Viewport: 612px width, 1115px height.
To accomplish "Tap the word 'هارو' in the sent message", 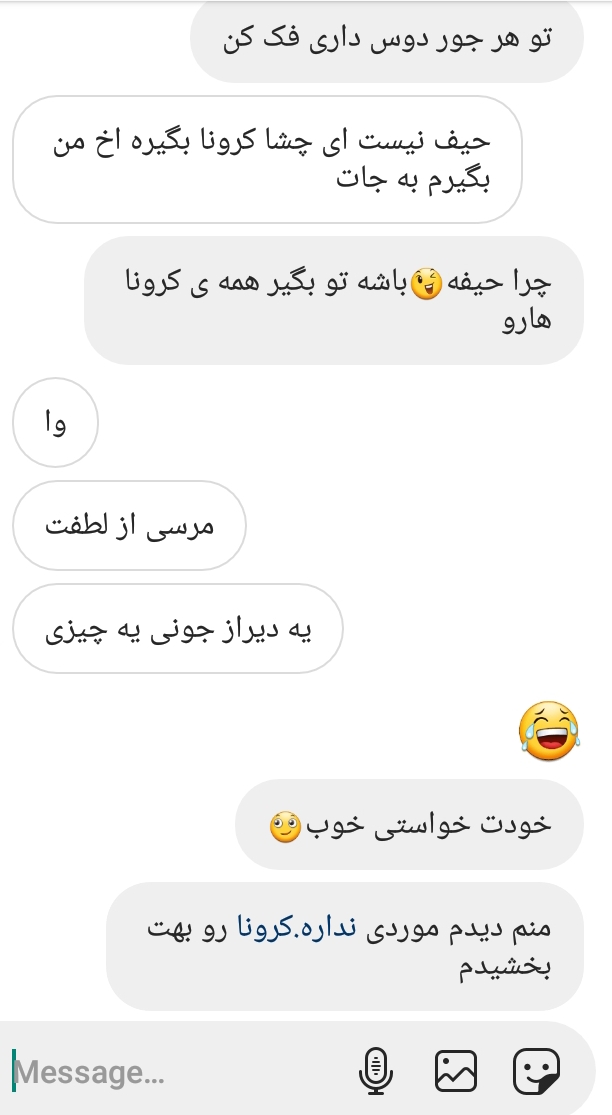I will click(526, 320).
